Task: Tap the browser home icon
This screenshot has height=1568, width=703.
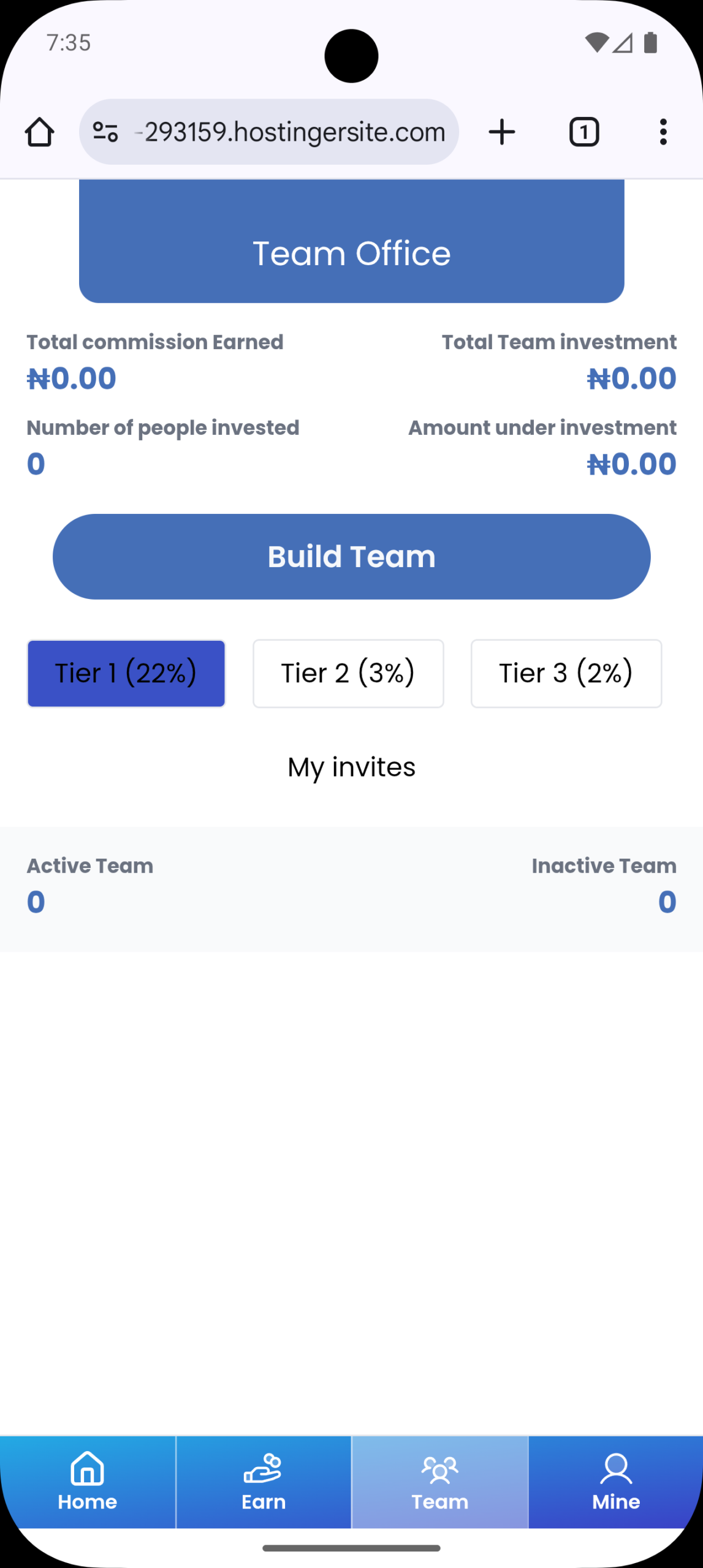Action: 39,132
